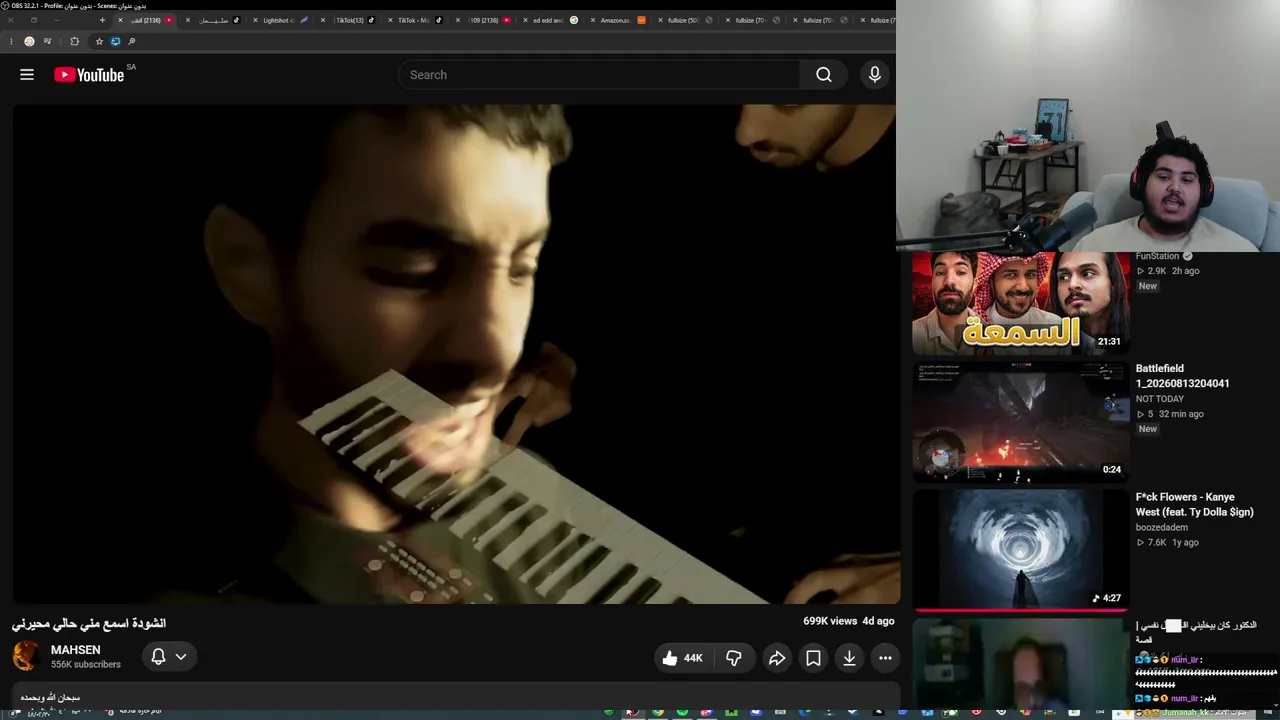Image resolution: width=1280 pixels, height=720 pixels.
Task: Close the Lightshot browser tab
Action: click(x=255, y=20)
